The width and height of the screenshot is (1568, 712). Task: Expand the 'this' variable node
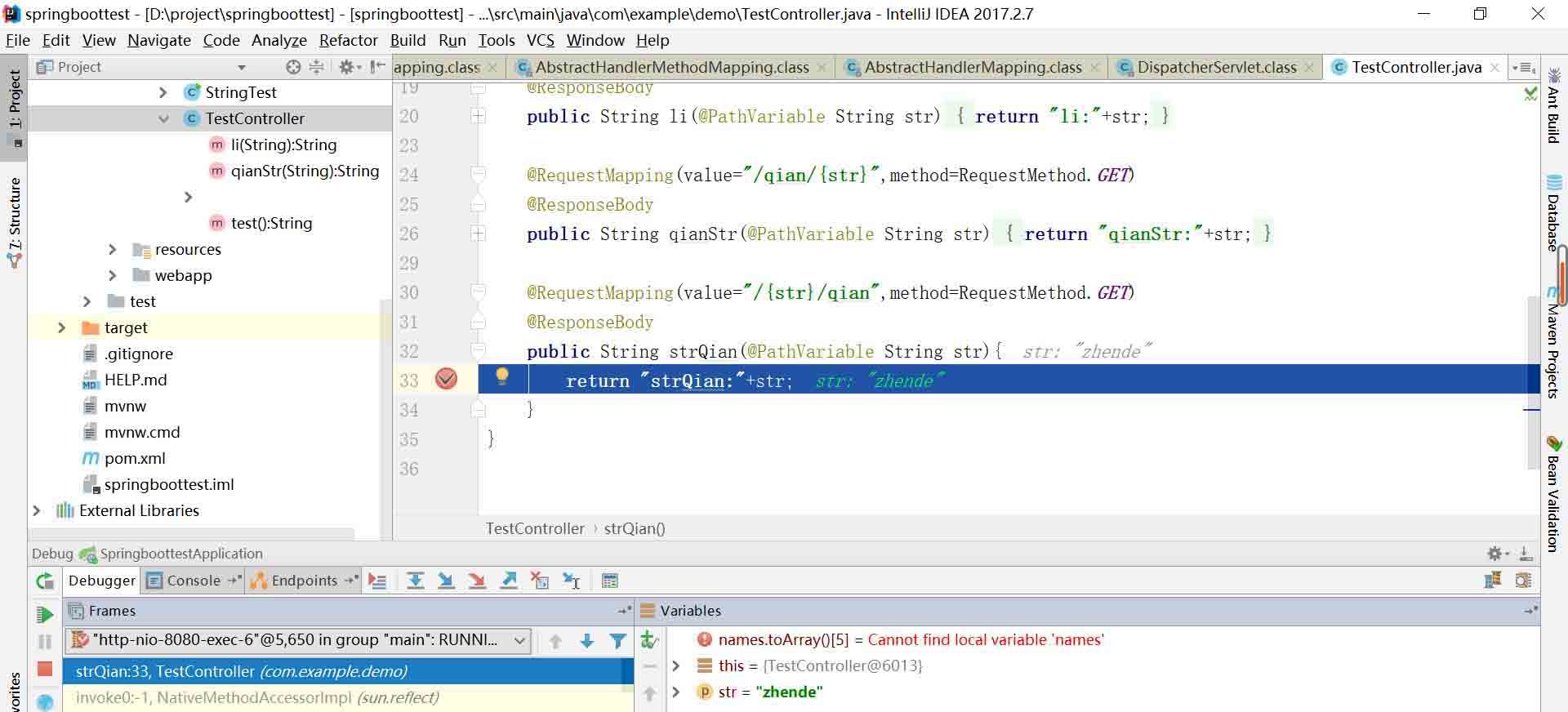click(675, 666)
